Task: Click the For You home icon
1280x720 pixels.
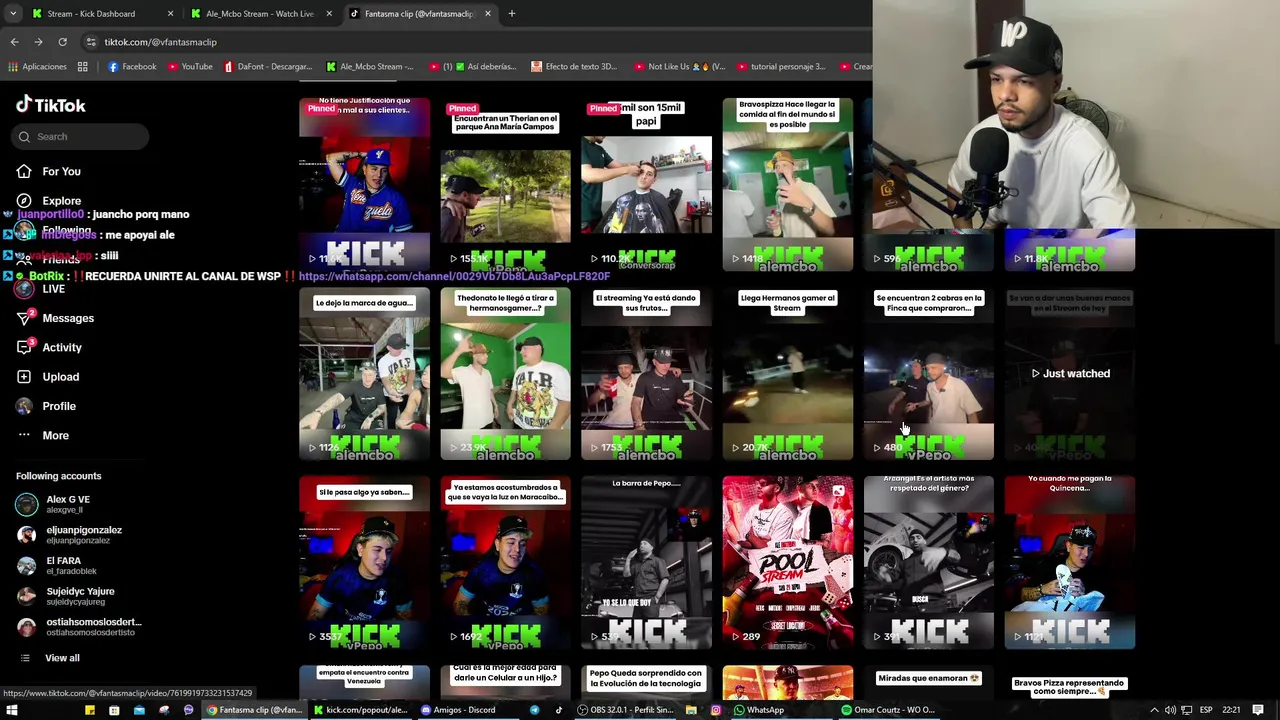Action: [x=24, y=172]
